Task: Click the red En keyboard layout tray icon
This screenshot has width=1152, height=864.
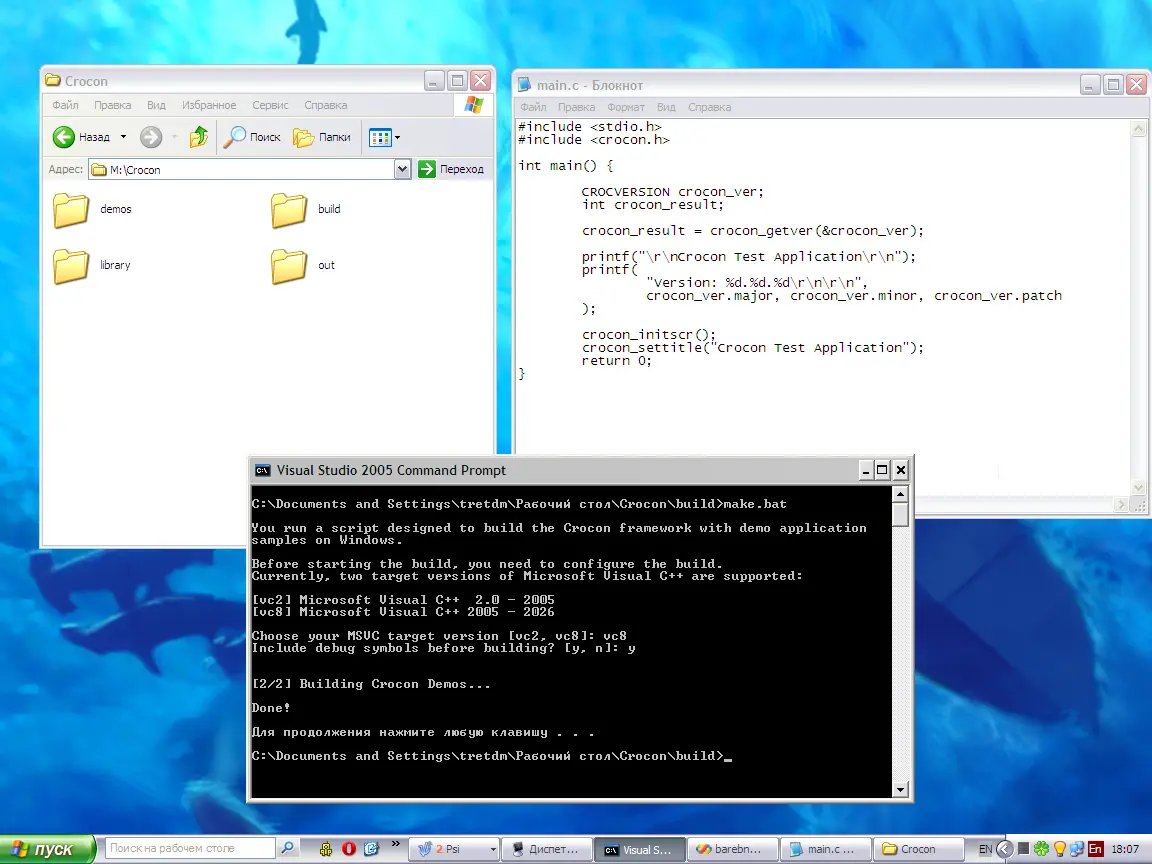Action: 1095,849
